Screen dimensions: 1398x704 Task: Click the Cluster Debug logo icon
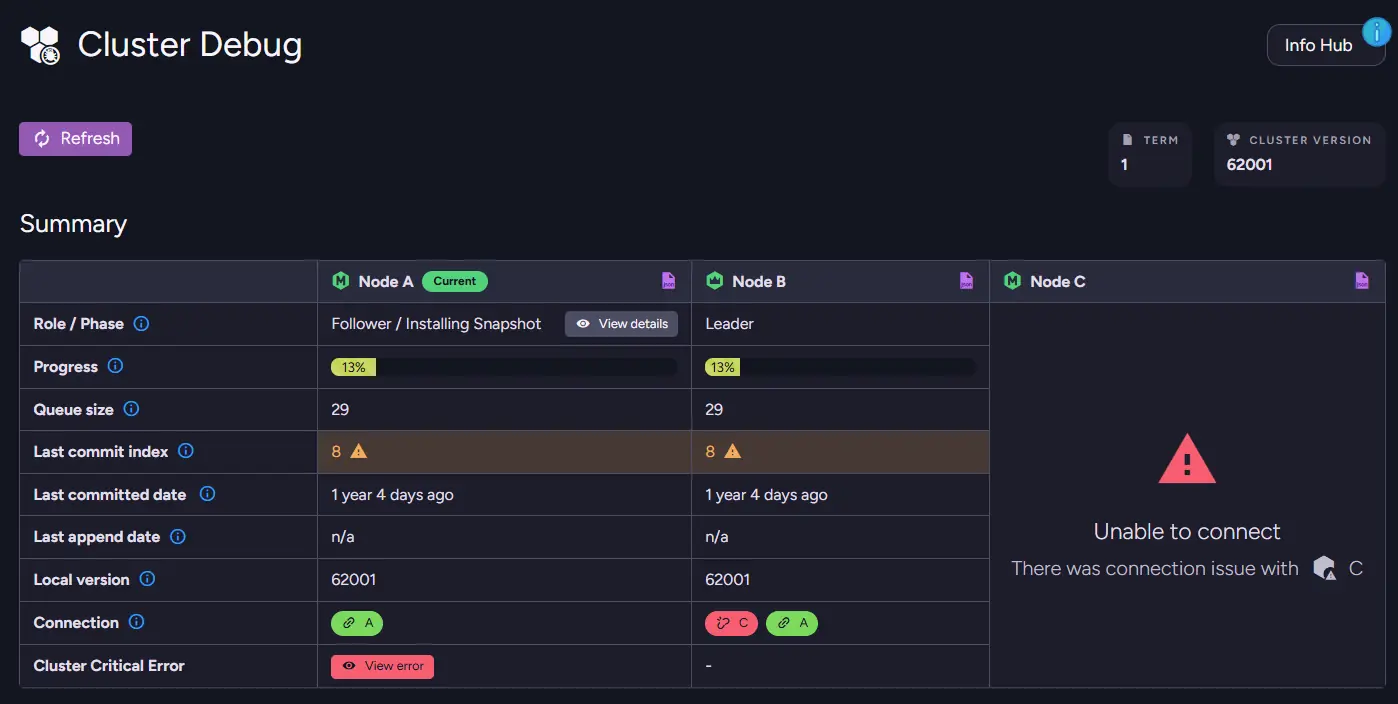pos(41,45)
